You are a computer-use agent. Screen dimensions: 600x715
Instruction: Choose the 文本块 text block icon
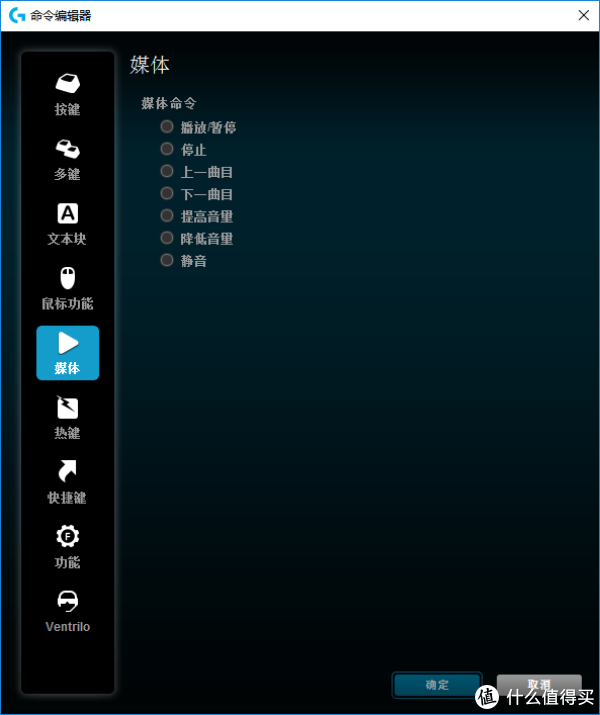tap(67, 213)
